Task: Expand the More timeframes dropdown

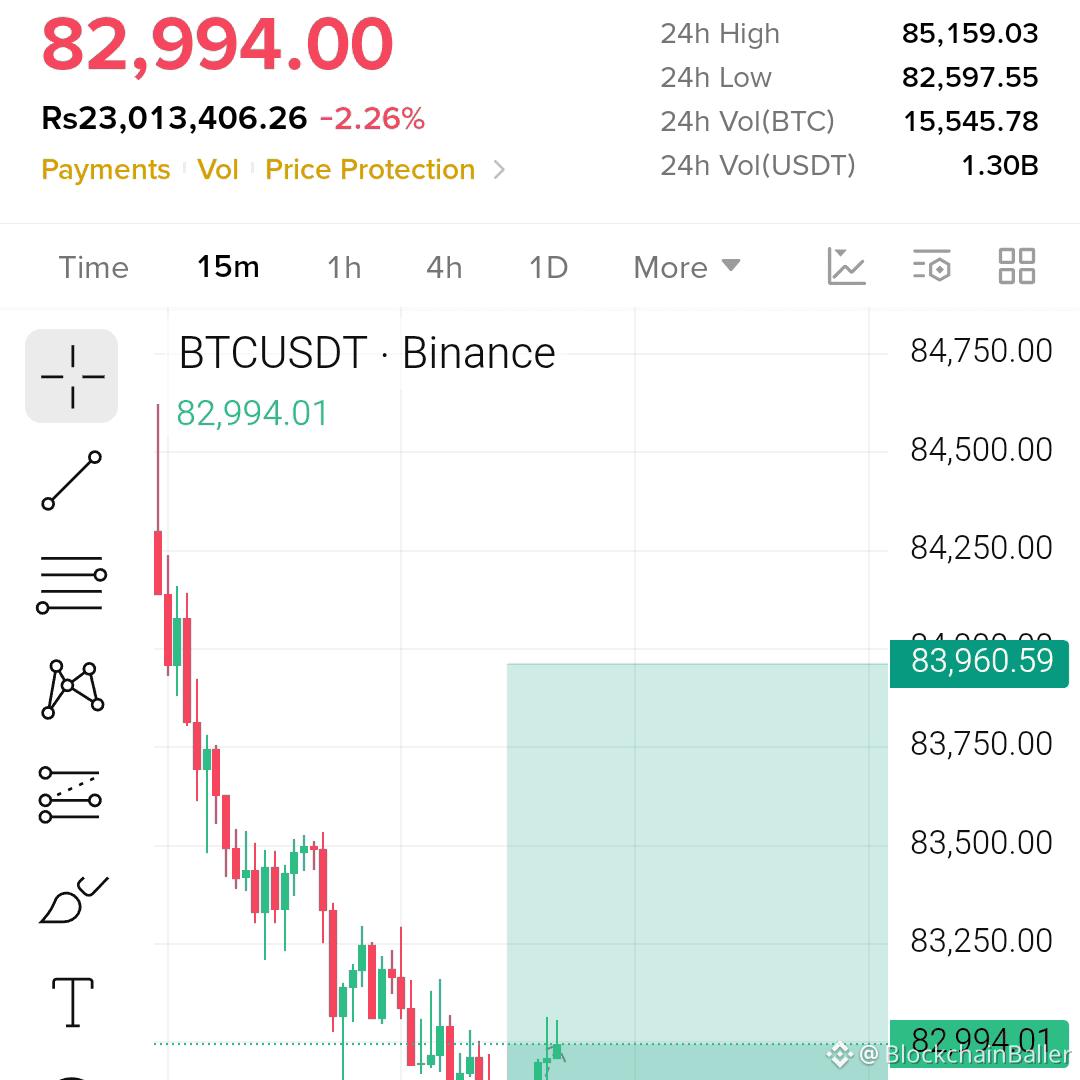Action: point(687,267)
